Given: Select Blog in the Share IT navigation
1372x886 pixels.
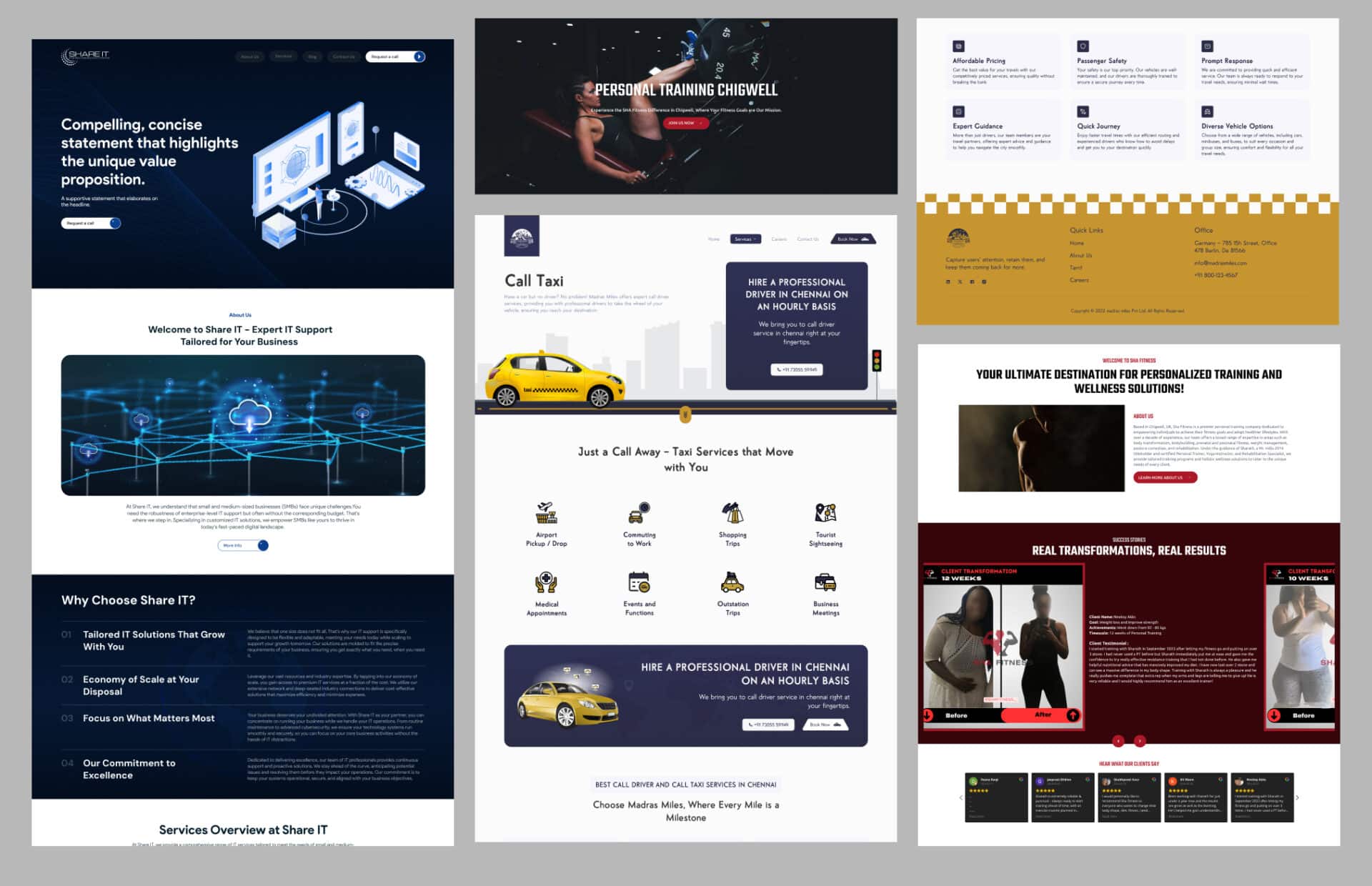Looking at the screenshot, I should coord(312,56).
